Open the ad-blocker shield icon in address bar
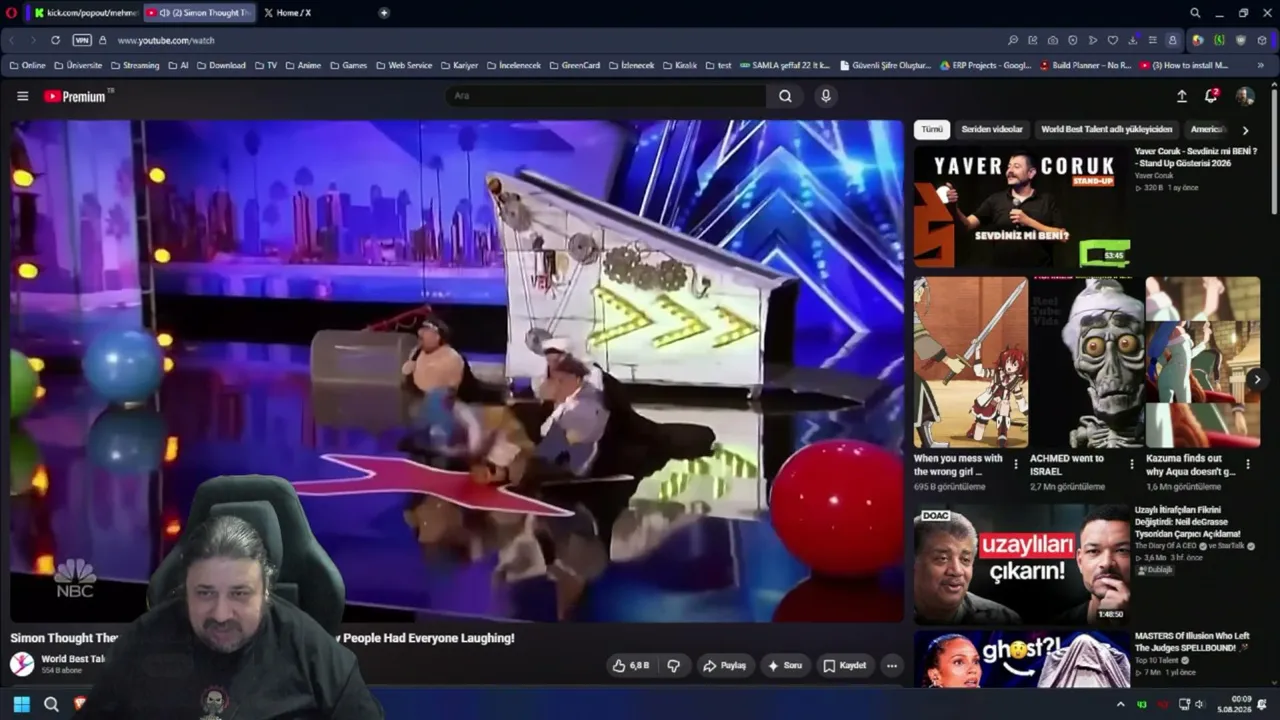1280x720 pixels. click(1073, 40)
